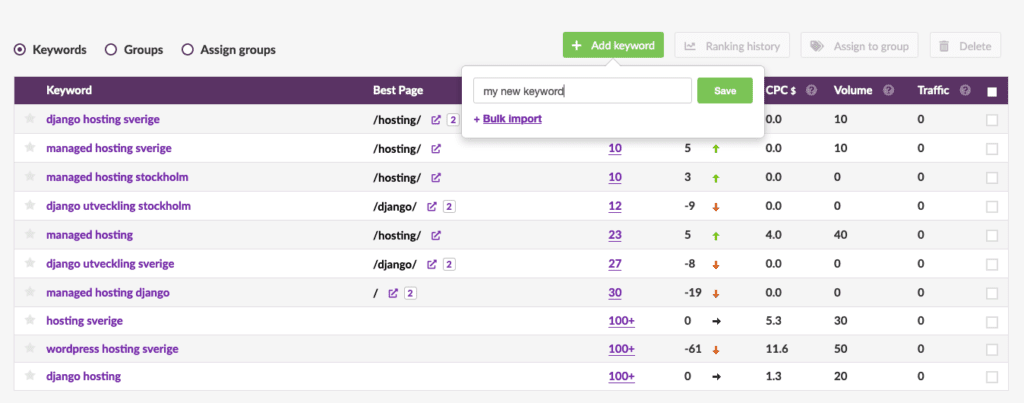The height and width of the screenshot is (403, 1024).
Task: Select the Assign groups radio option
Action: point(187,49)
